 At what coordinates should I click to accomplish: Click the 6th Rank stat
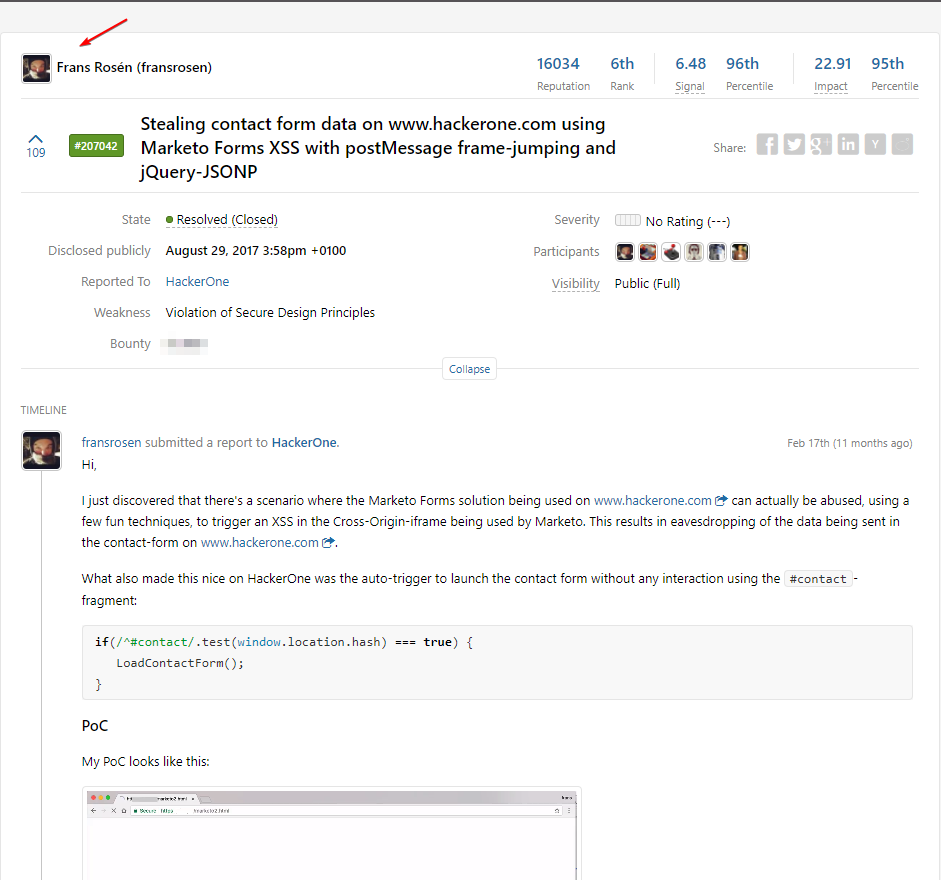coord(622,64)
